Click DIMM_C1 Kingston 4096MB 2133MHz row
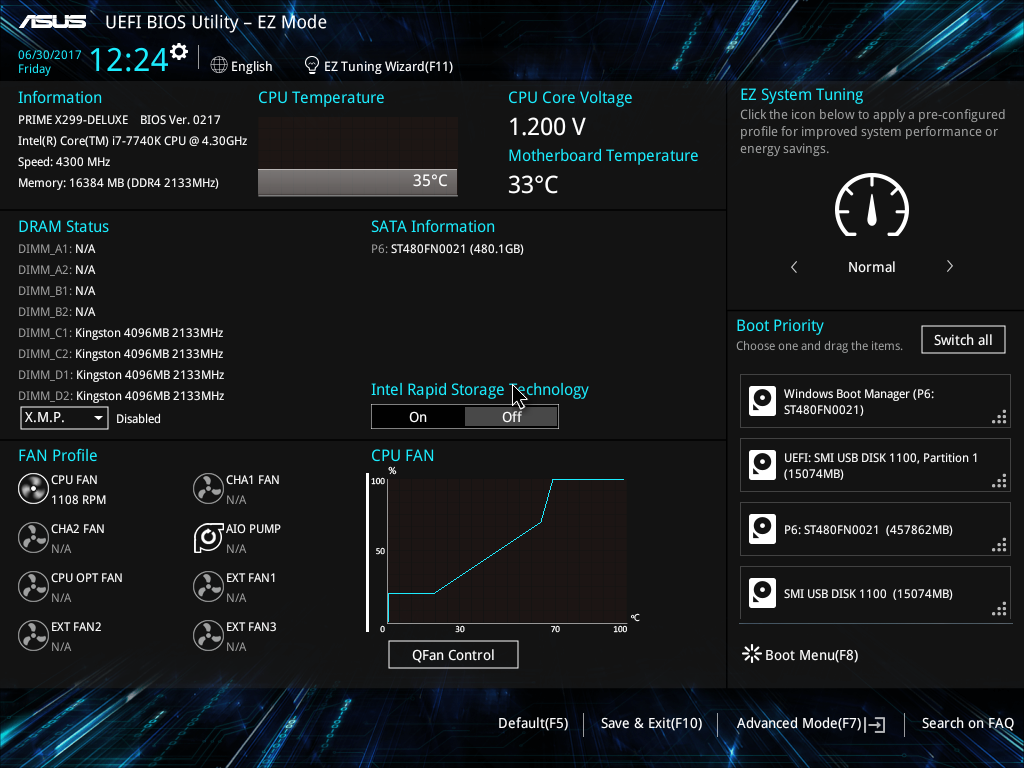The height and width of the screenshot is (768, 1024). pos(121,332)
